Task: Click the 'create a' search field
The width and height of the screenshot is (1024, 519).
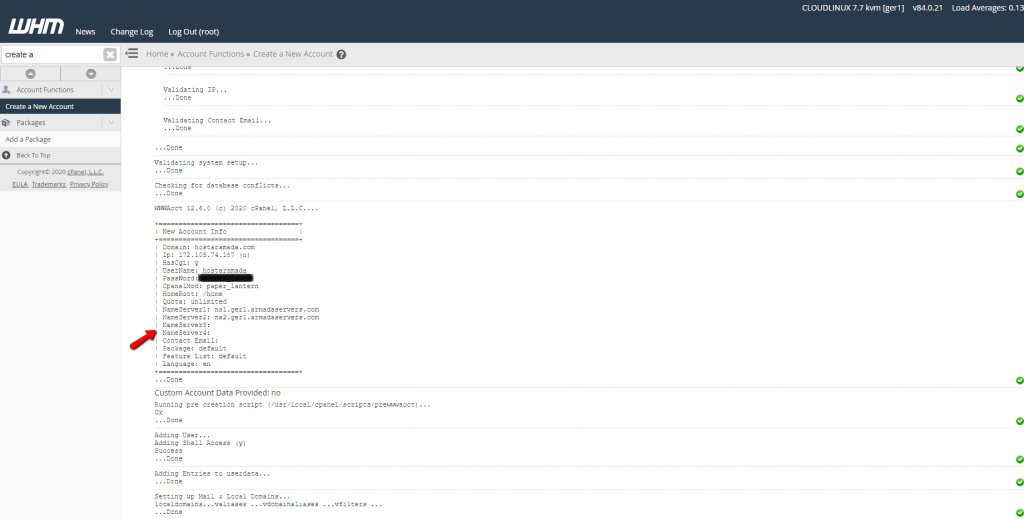Action: pos(52,54)
